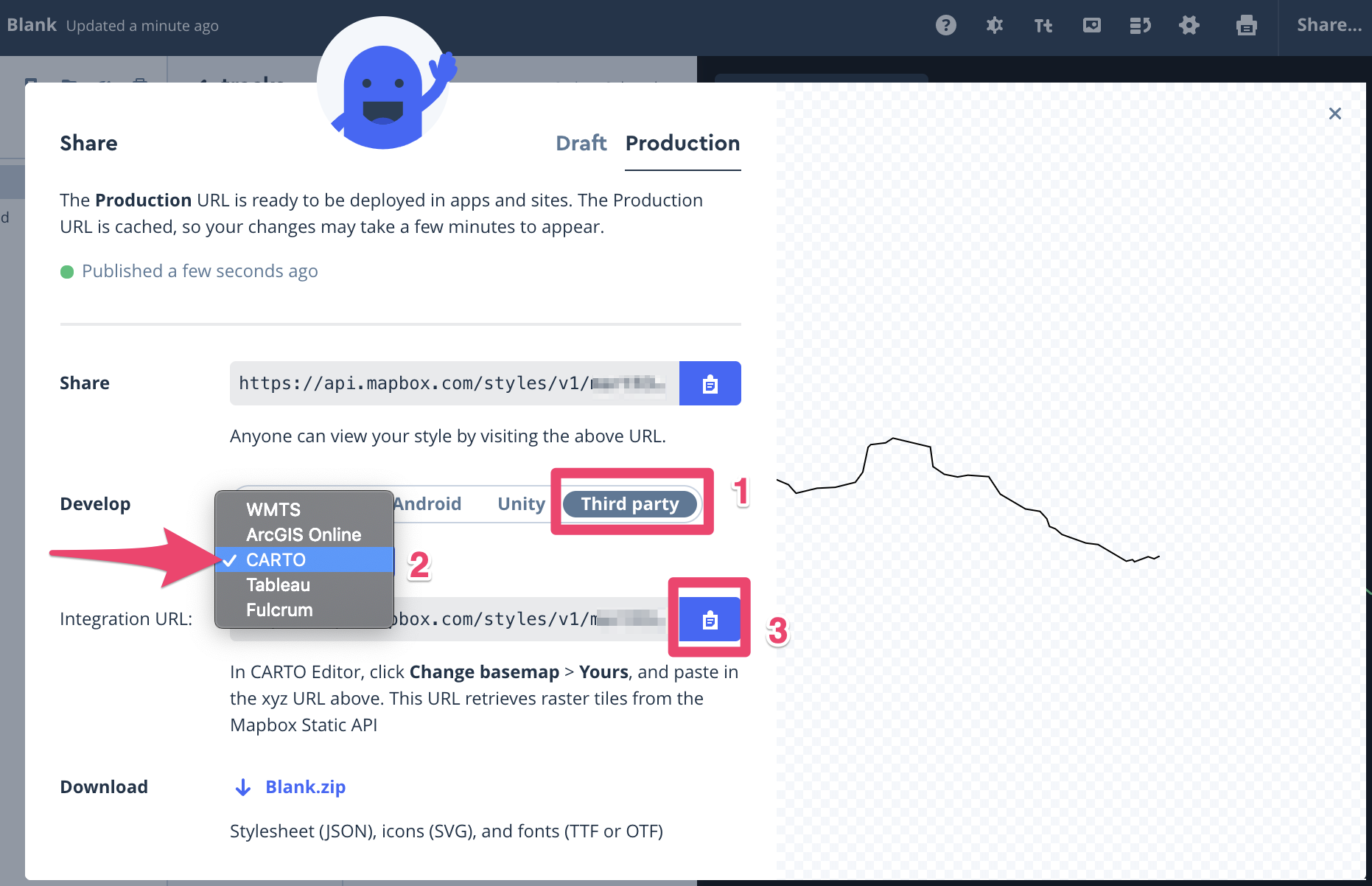Download the Blank.zip style file
1372x886 pixels.
pyautogui.click(x=290, y=787)
